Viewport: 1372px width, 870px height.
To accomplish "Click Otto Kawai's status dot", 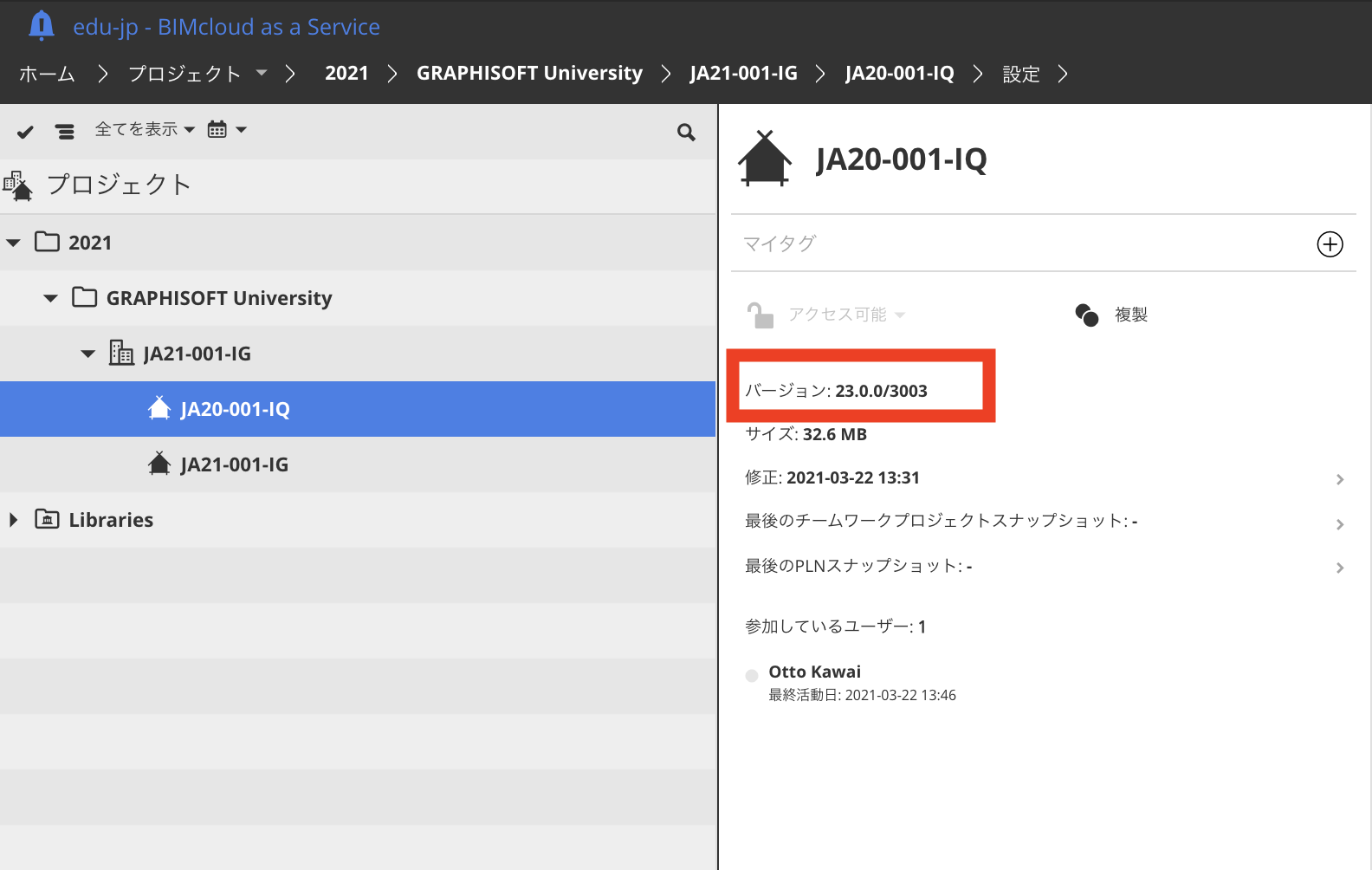I will point(752,676).
